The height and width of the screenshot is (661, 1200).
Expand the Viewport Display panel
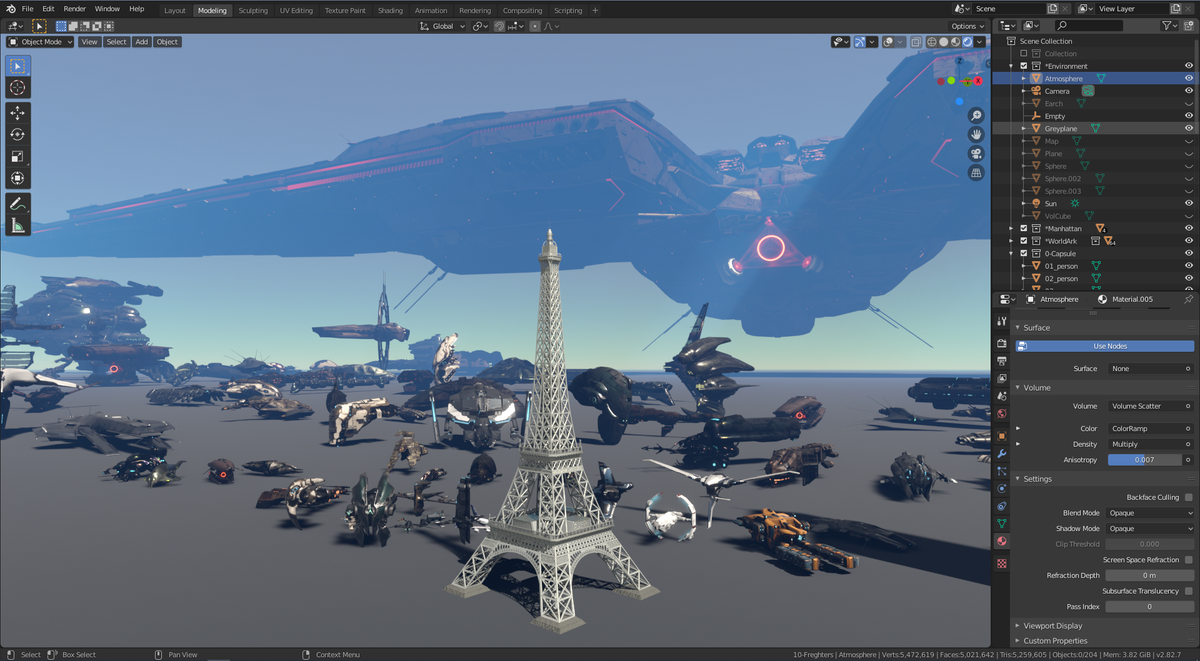pos(1052,626)
